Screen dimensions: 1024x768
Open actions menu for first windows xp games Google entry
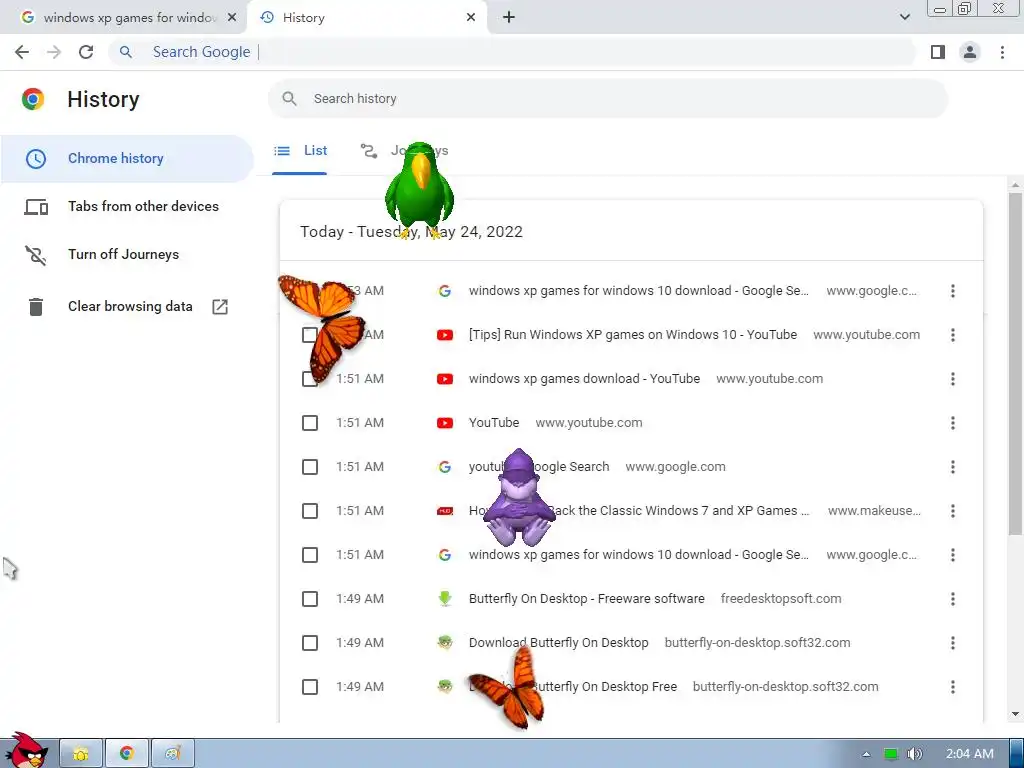click(x=953, y=291)
